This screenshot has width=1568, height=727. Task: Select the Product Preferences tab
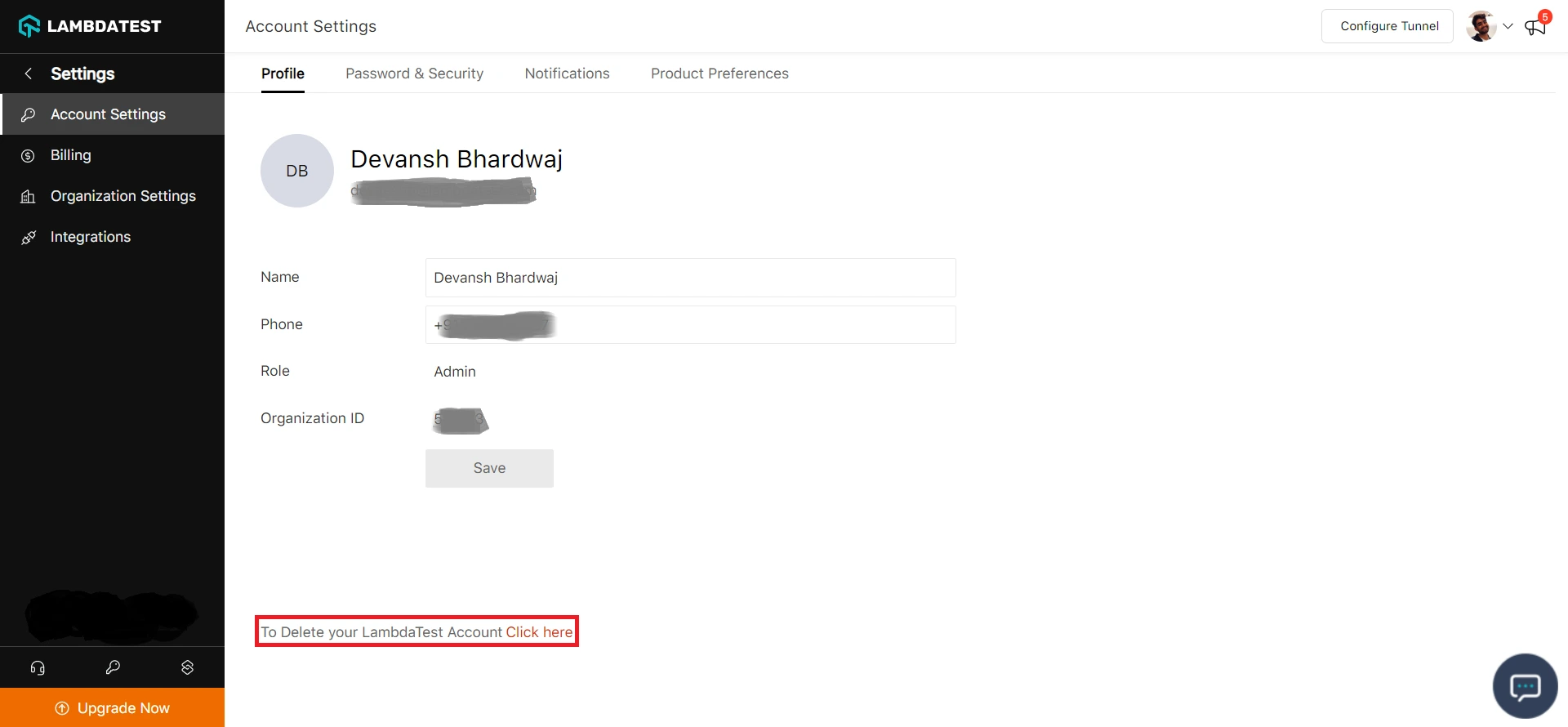tap(719, 74)
